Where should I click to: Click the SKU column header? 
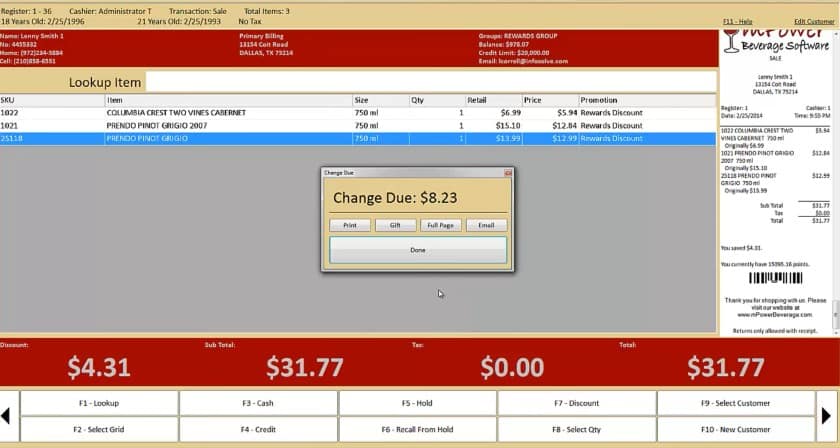point(52,100)
